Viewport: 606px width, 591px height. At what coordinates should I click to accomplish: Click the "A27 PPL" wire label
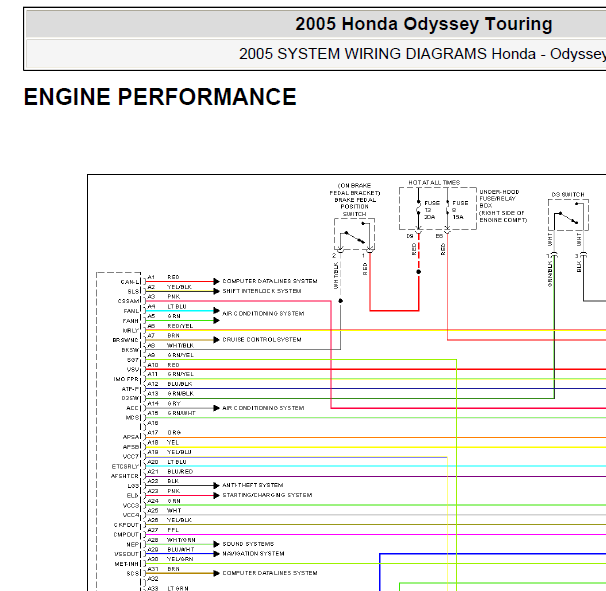(163, 530)
